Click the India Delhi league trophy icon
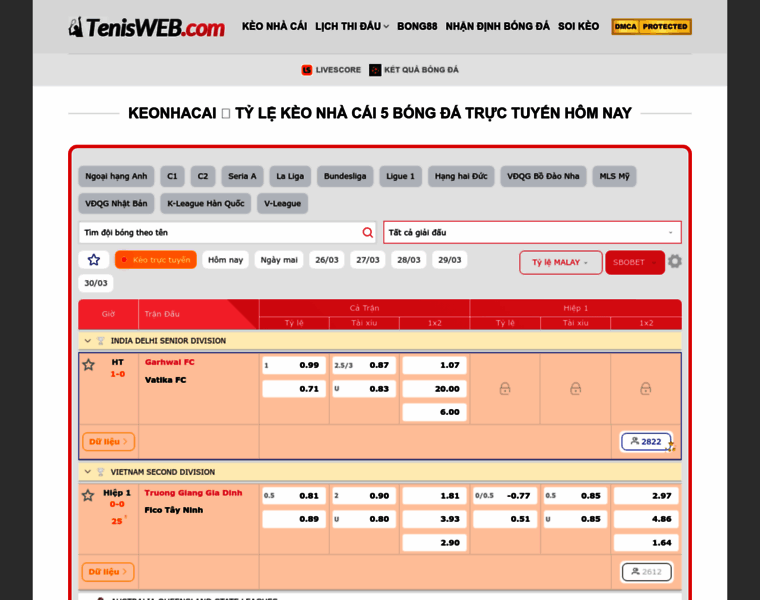 coord(101,341)
